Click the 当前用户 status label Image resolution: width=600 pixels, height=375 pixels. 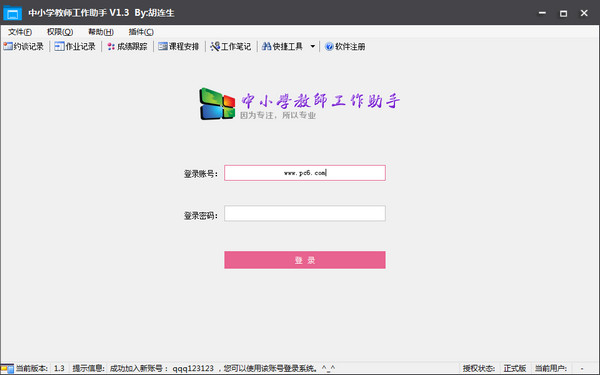pos(551,368)
